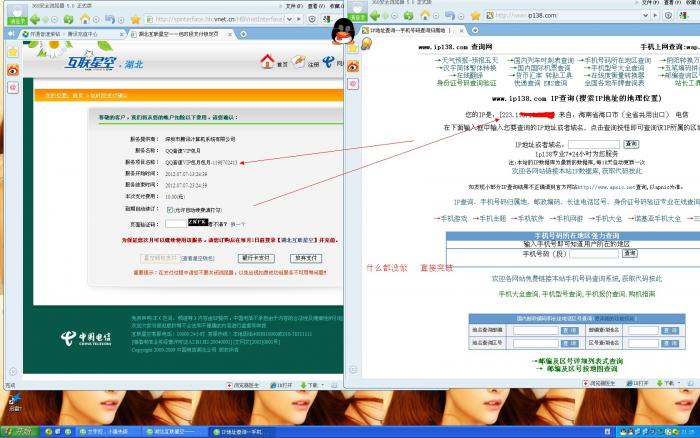Open Weibo eye icon in right browser sidebar

[x=353, y=67]
